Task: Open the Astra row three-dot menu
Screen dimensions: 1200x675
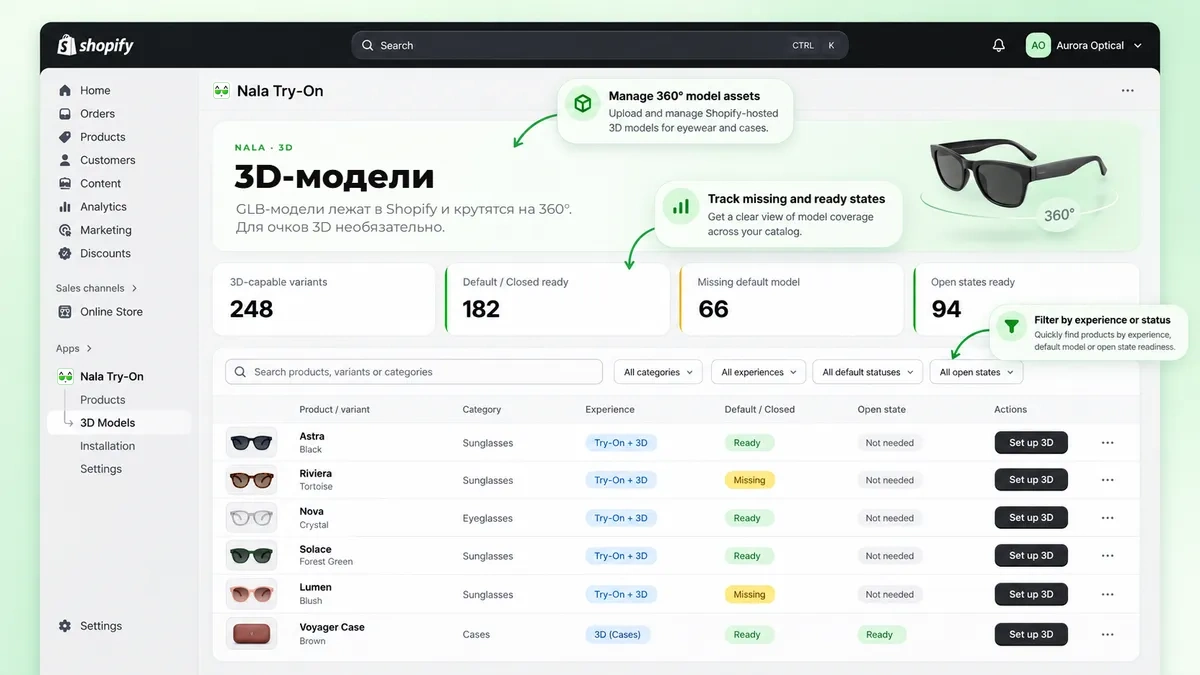Action: click(1107, 443)
